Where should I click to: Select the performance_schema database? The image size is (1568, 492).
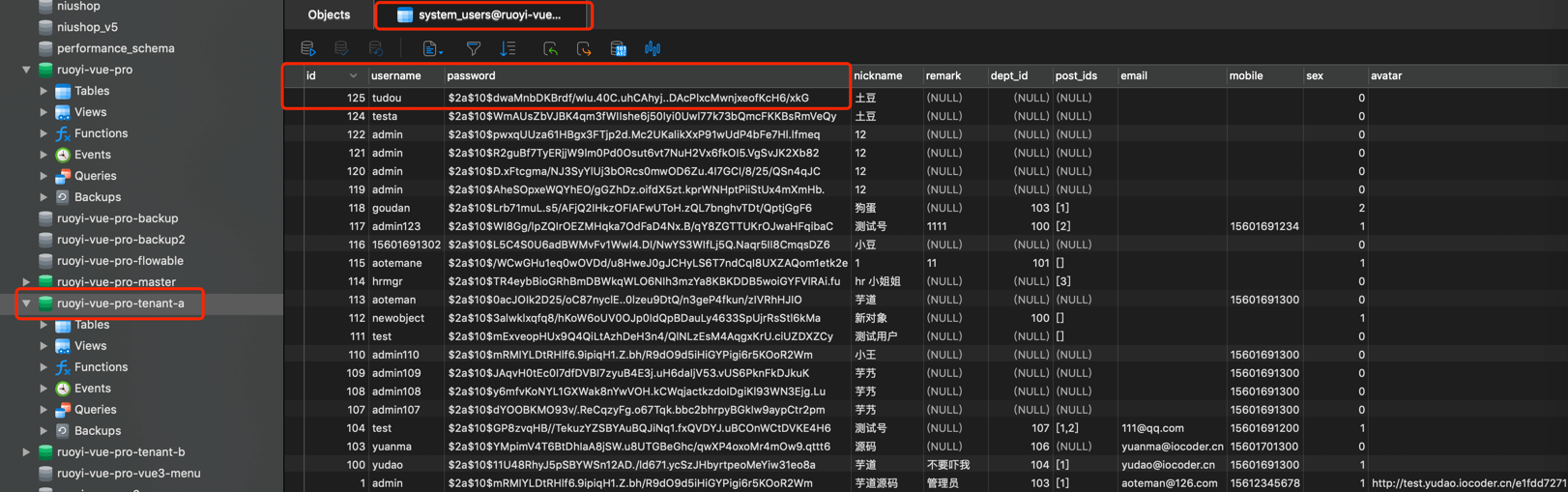coord(115,48)
